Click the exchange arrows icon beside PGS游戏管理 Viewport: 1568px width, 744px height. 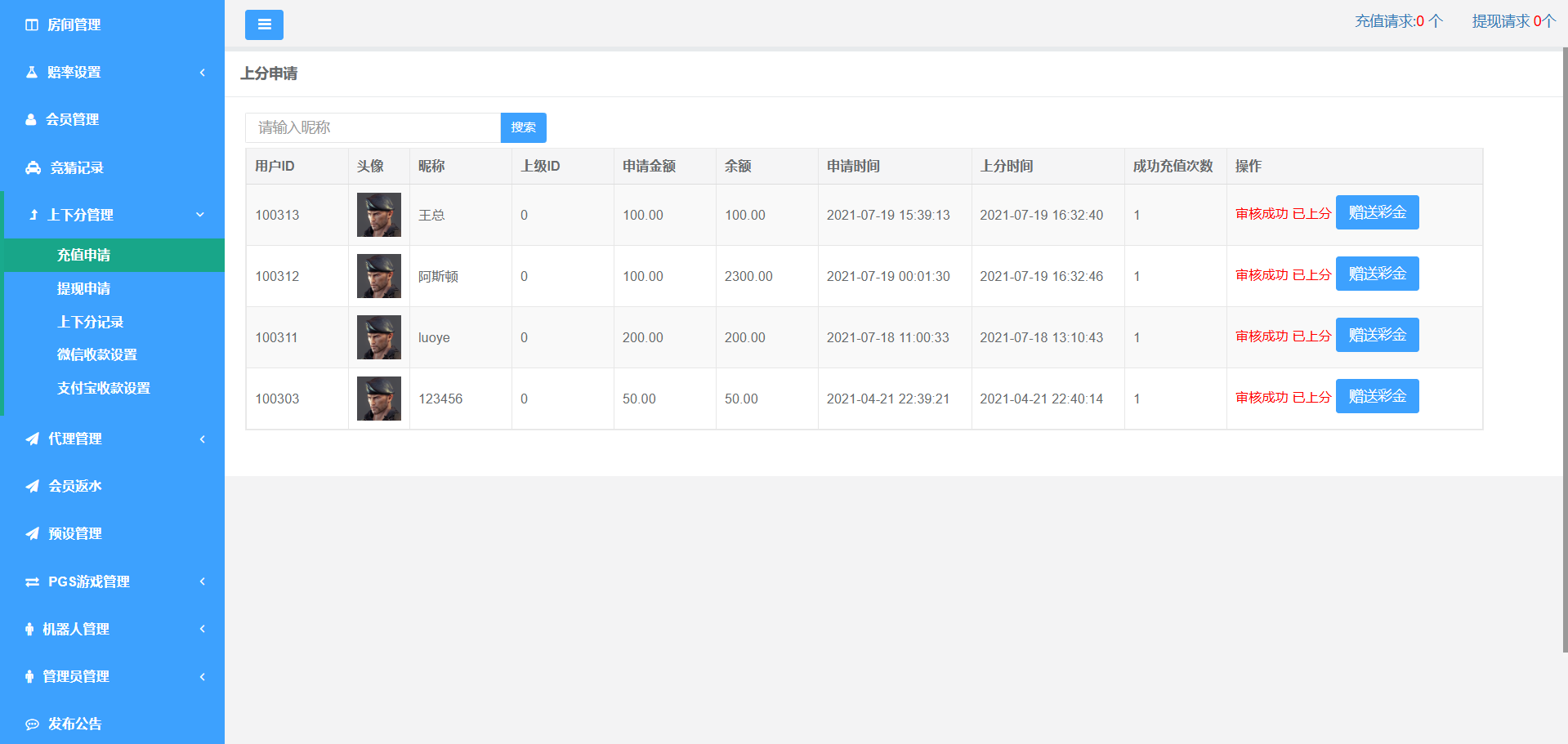(x=32, y=582)
